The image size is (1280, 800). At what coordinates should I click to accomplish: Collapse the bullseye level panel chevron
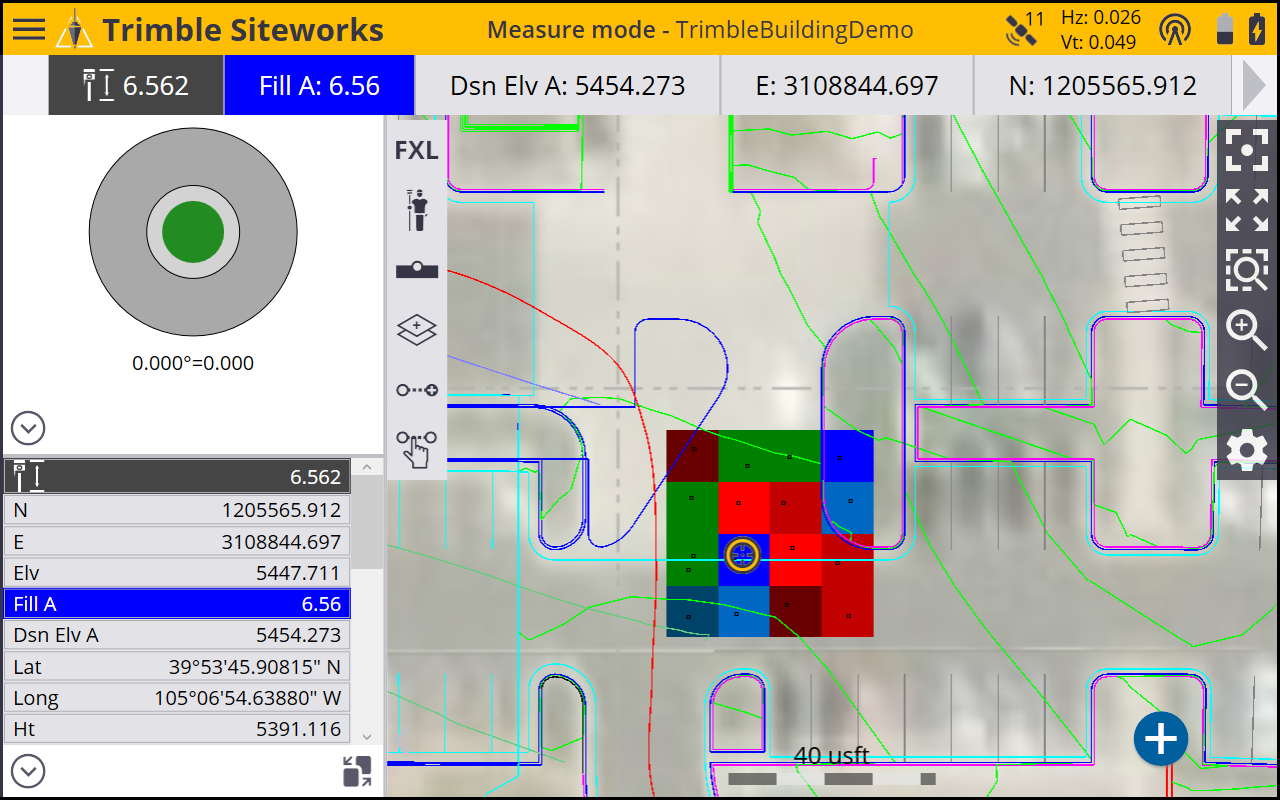28,429
